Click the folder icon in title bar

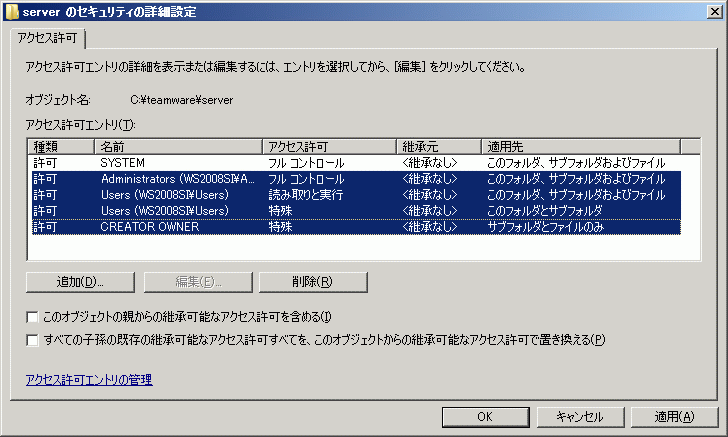click(12, 12)
